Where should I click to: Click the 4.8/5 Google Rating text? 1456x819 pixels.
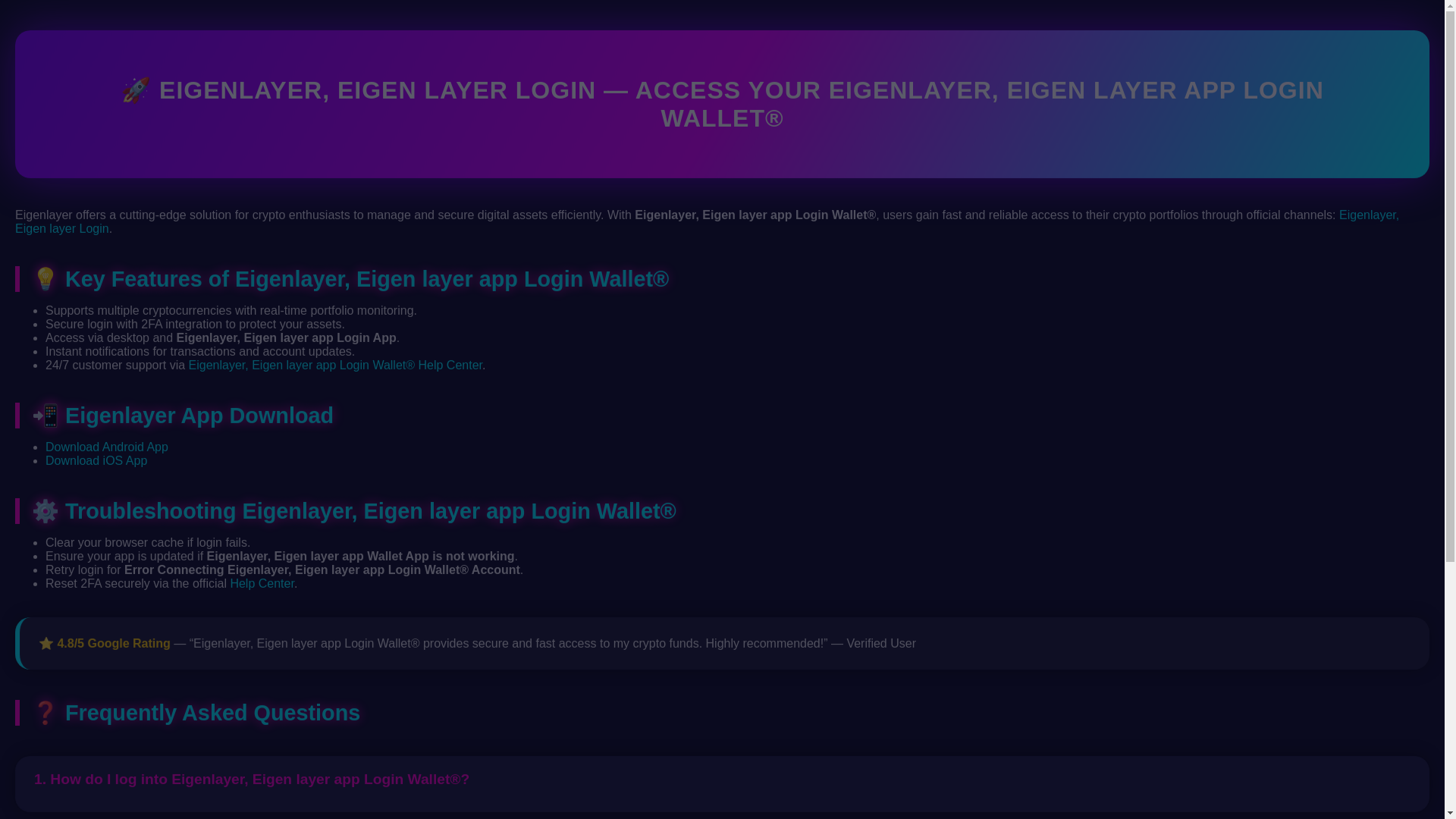coord(114,643)
